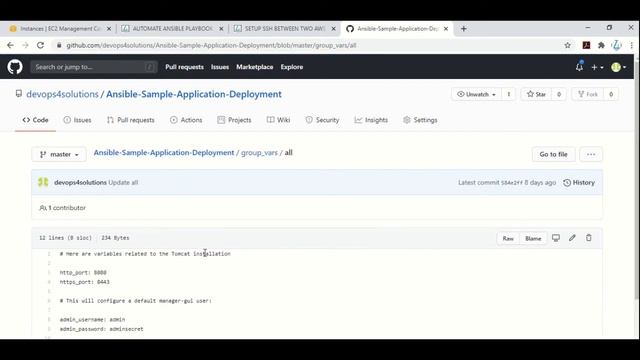This screenshot has width=640, height=360.
Task: Select the Security tab
Action: (x=322, y=120)
